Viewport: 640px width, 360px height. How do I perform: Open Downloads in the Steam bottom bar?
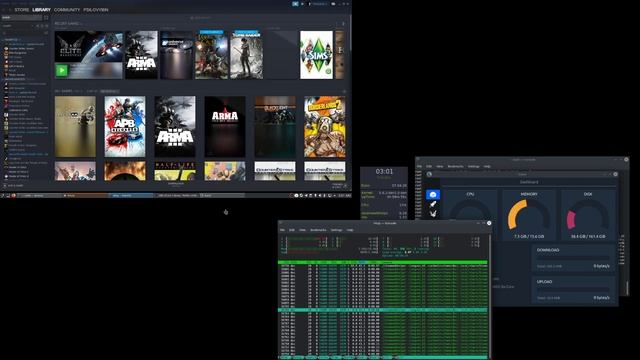[x=176, y=185]
